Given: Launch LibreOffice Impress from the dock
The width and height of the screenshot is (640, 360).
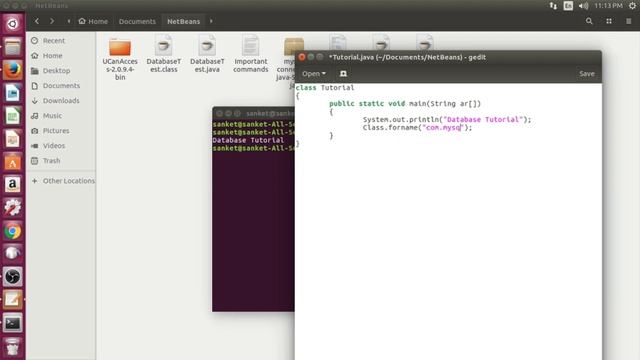Looking at the screenshot, I should click(13, 139).
